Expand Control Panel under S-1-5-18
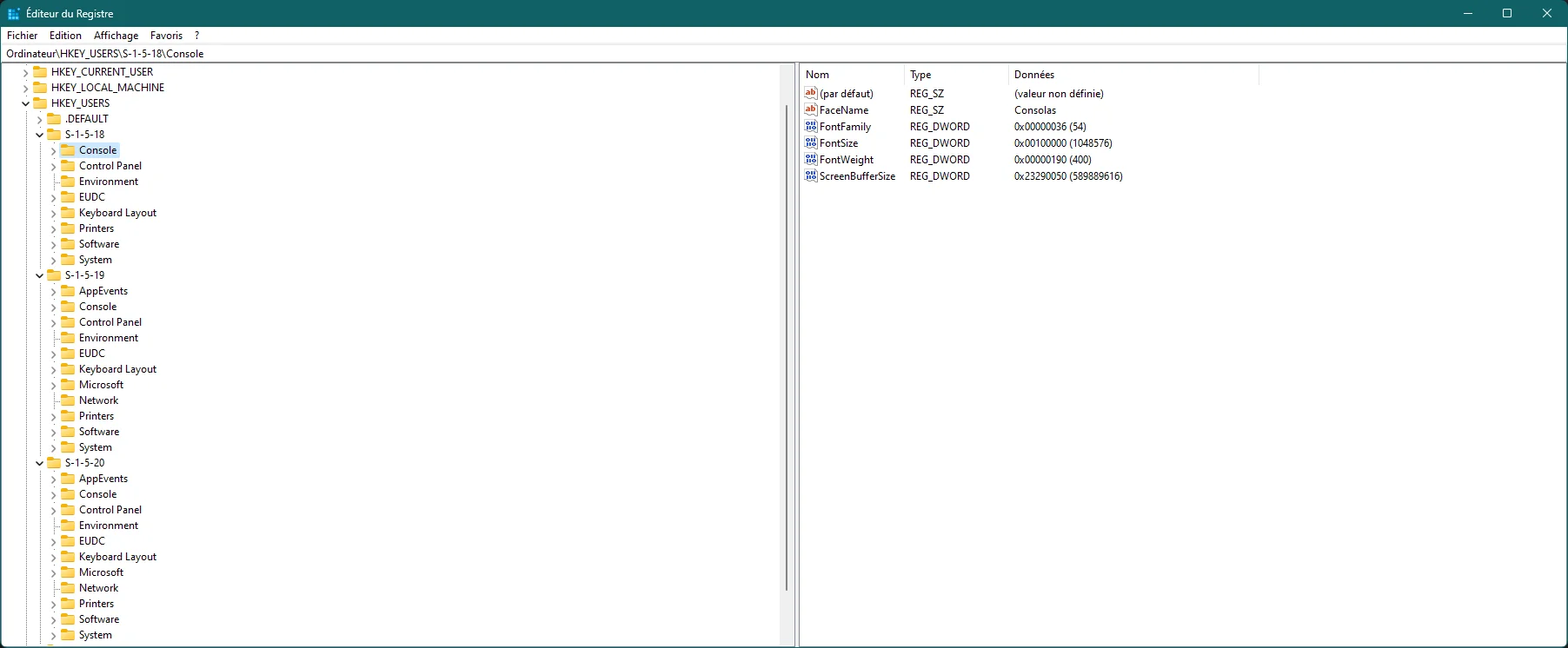Screen dimensions: 1568x648 (53, 166)
